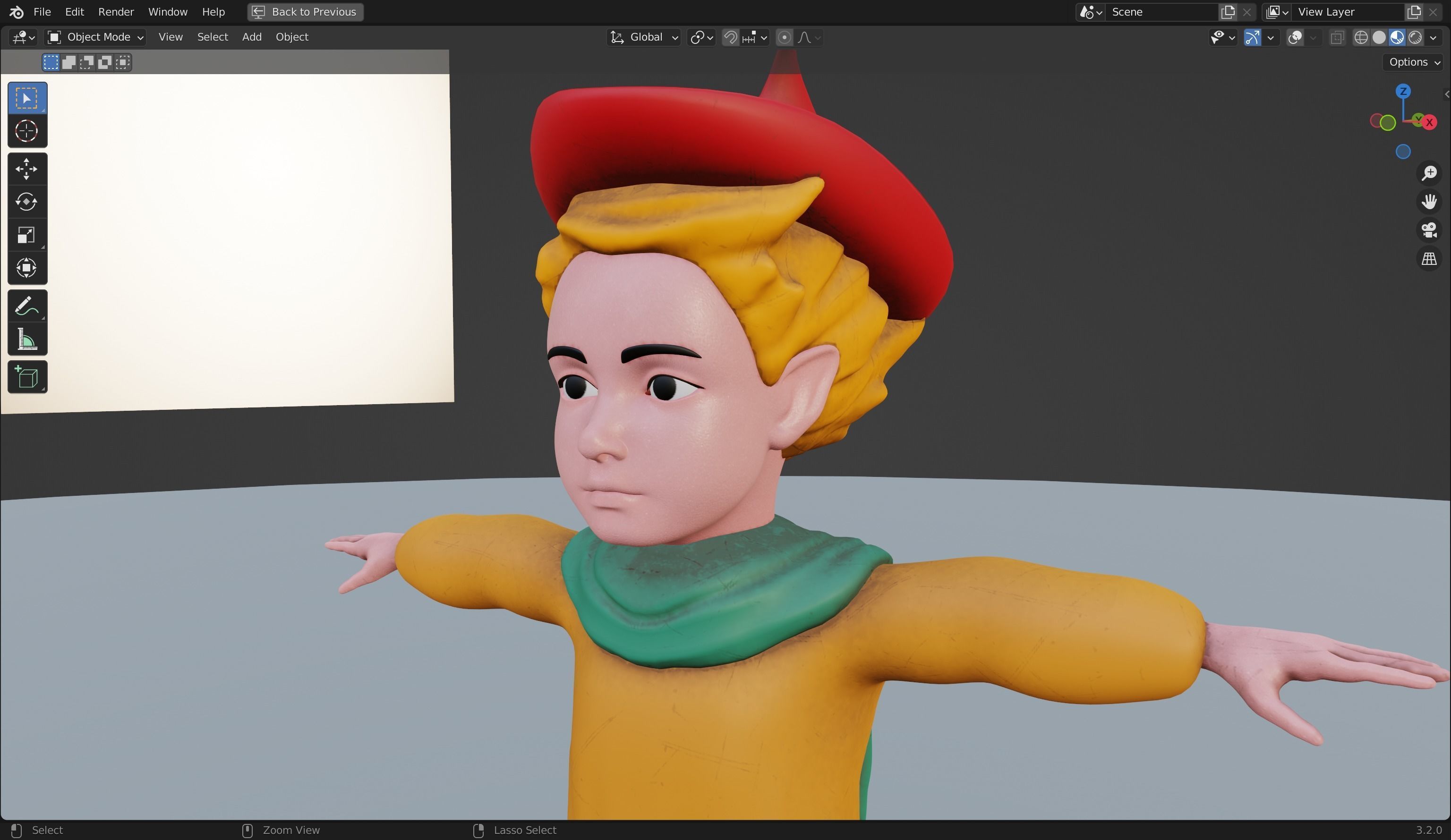
Task: Activate the 3D Cursor tool
Action: [27, 131]
